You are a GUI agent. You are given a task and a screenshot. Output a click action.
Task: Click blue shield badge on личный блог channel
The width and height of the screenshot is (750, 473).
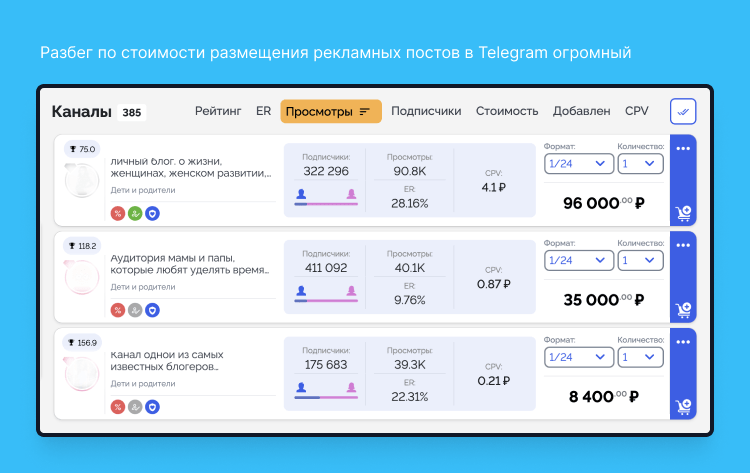(152, 213)
